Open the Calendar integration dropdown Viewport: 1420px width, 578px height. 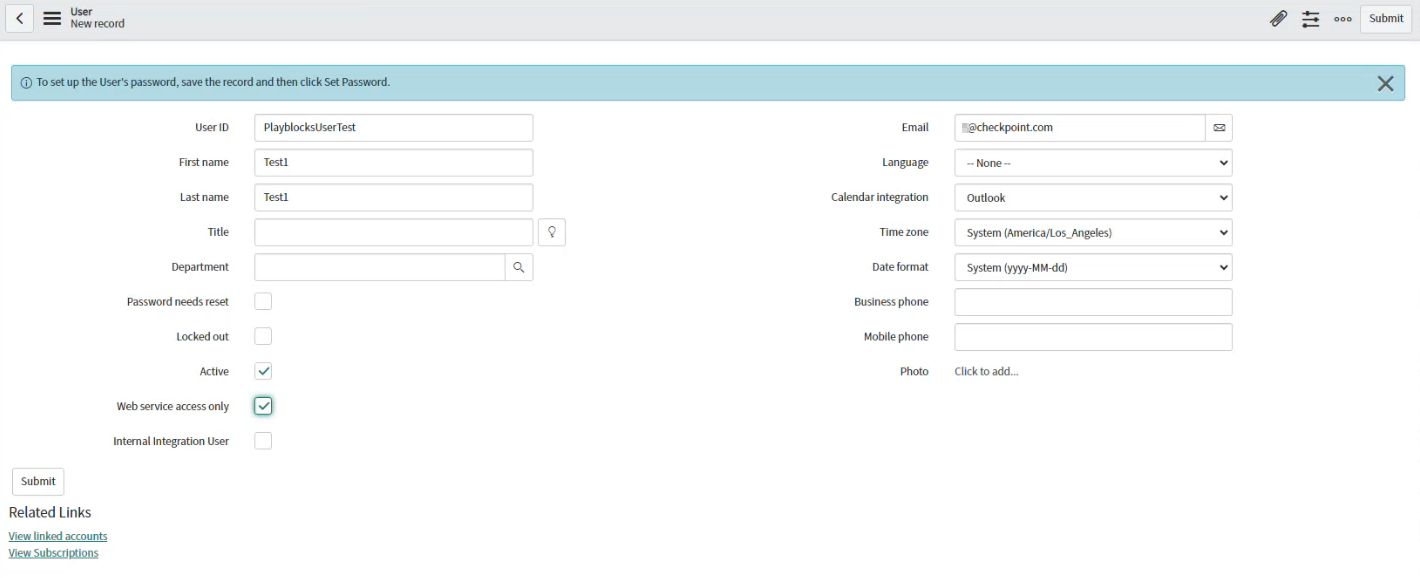tap(1093, 198)
